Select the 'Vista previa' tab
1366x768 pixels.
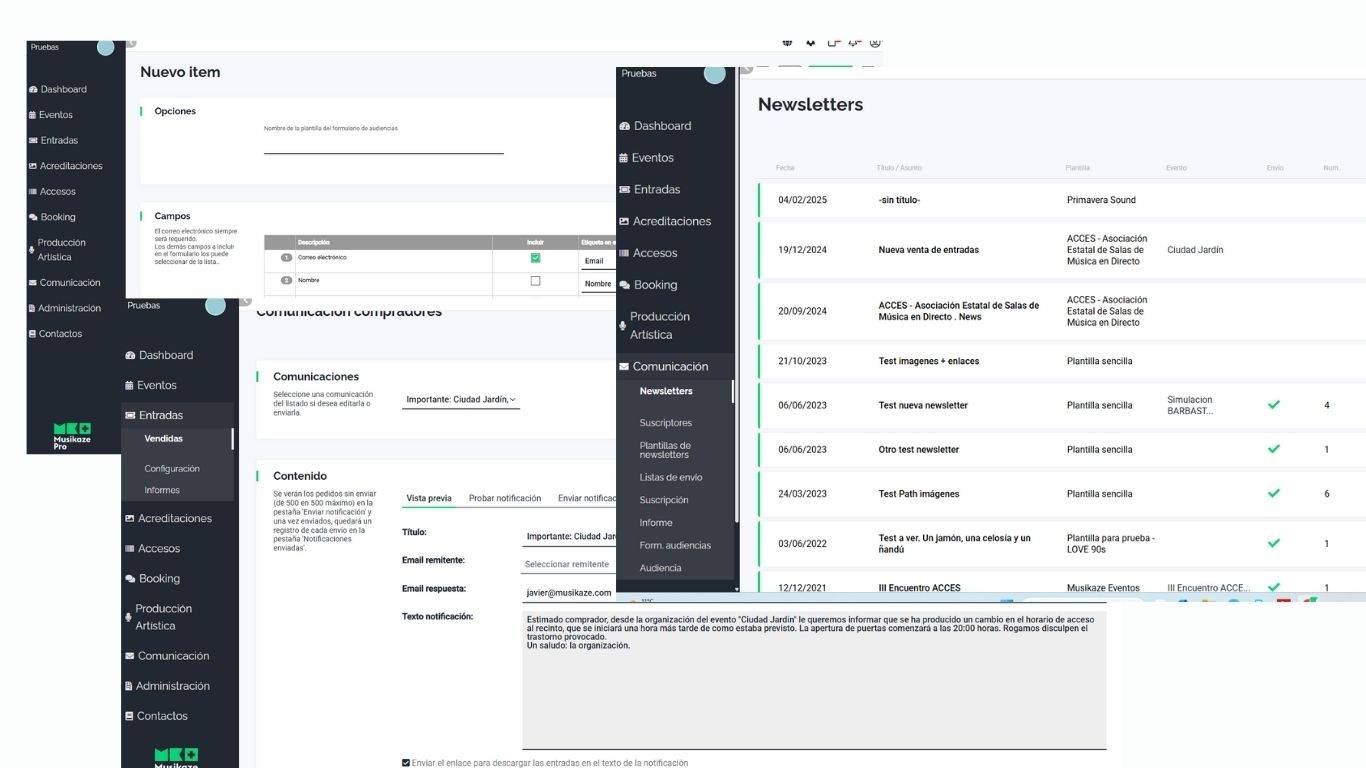tap(428, 498)
